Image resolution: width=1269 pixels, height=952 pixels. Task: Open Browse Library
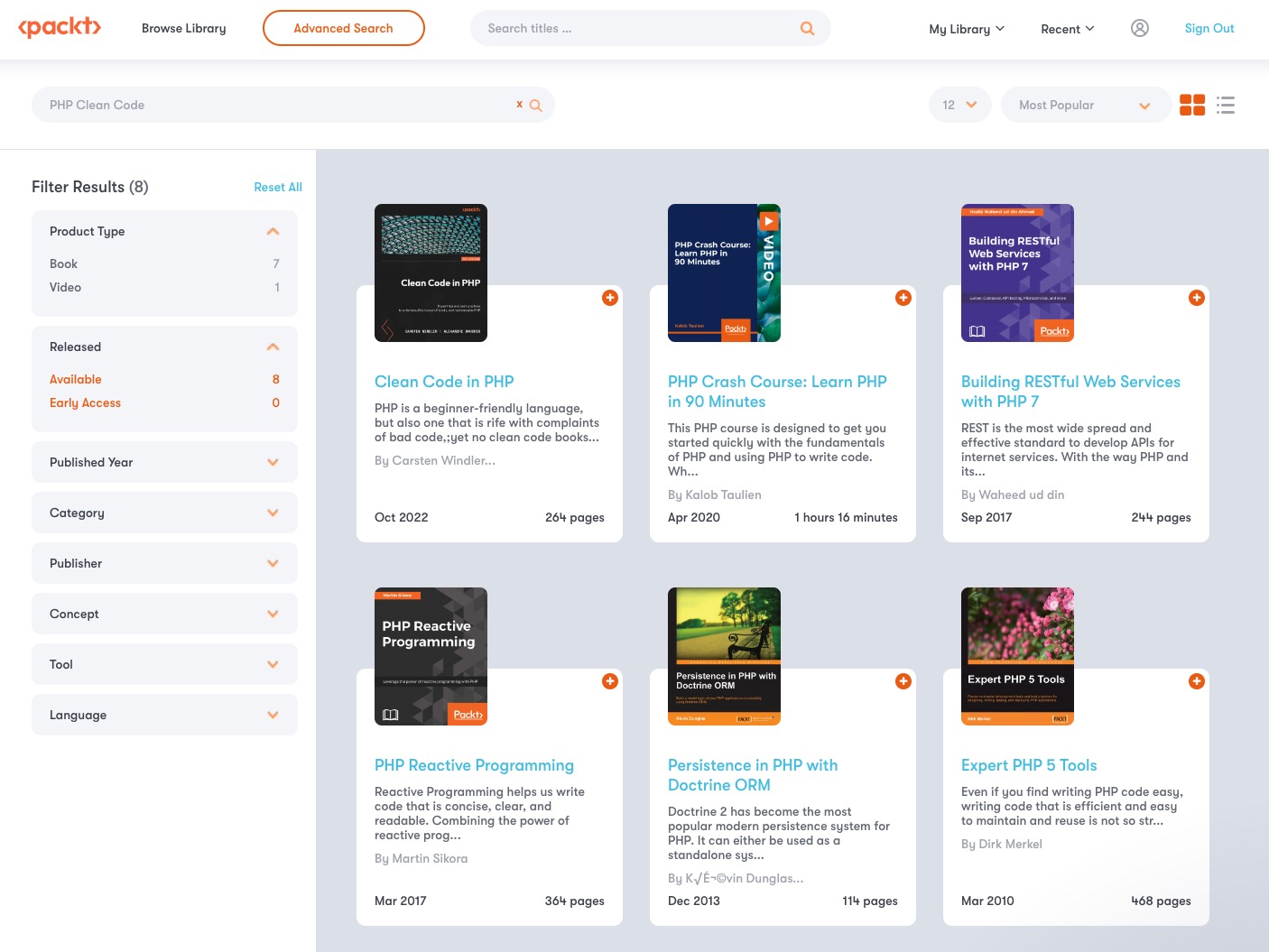click(184, 28)
